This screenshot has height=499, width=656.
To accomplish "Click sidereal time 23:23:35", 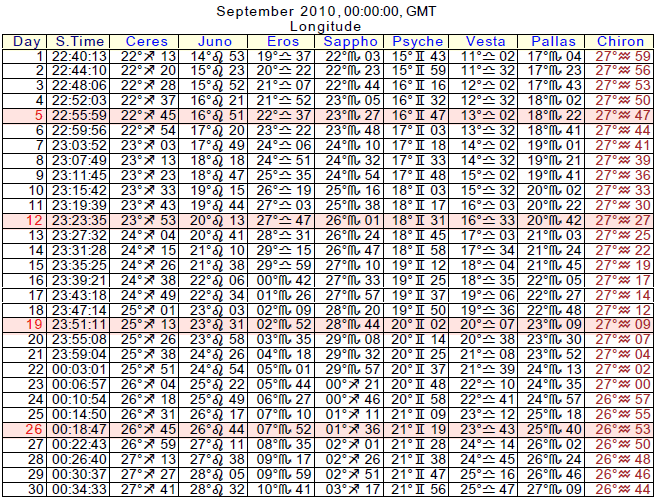I will [x=79, y=220].
